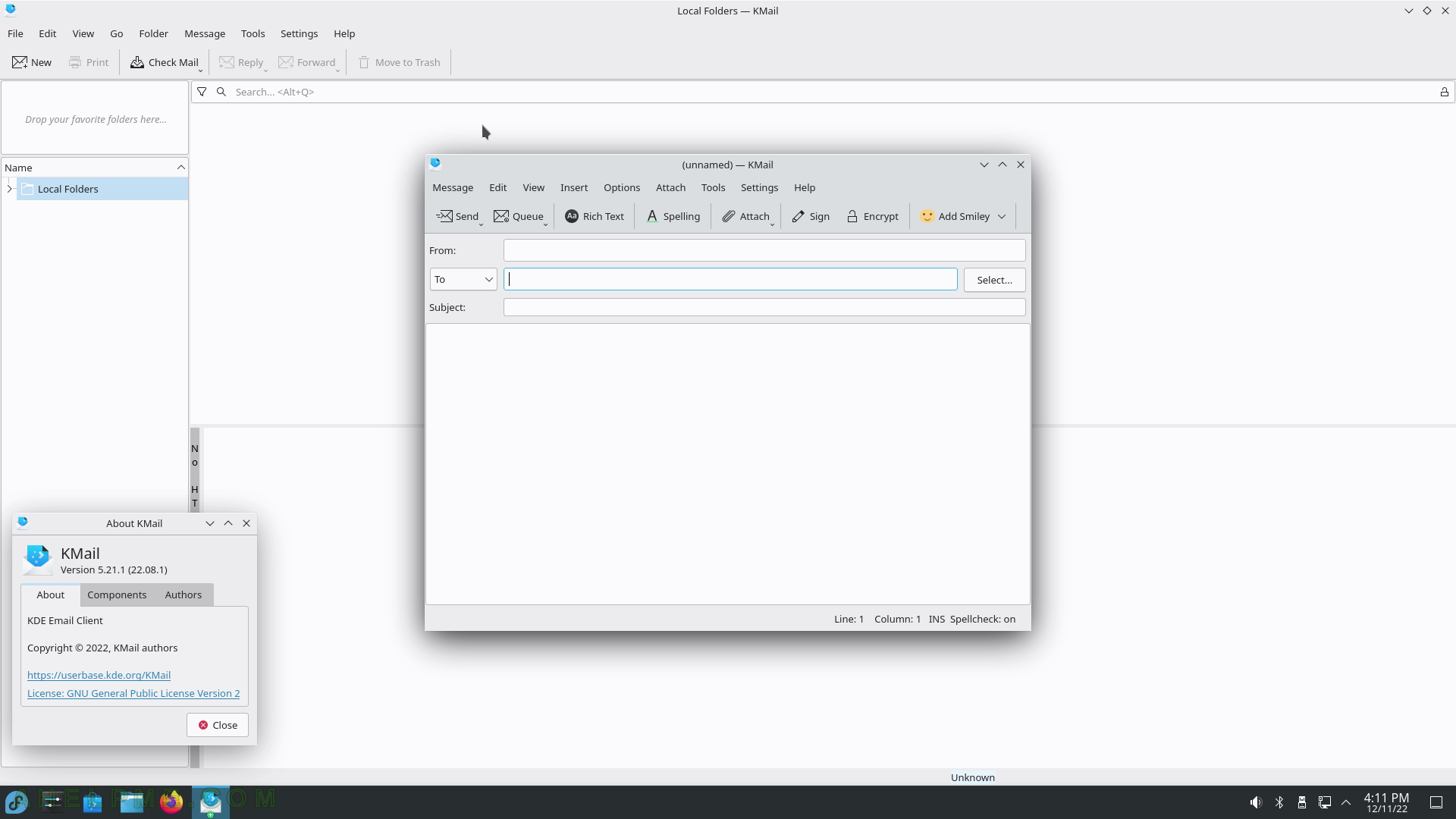Click the search filter funnel icon
This screenshot has width=1456, height=819.
pos(202,92)
